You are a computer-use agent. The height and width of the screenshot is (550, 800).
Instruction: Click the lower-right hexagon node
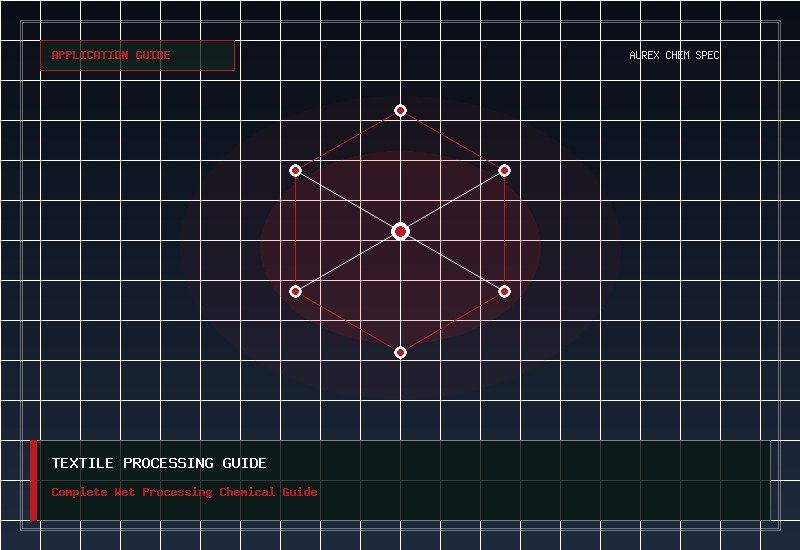[505, 292]
